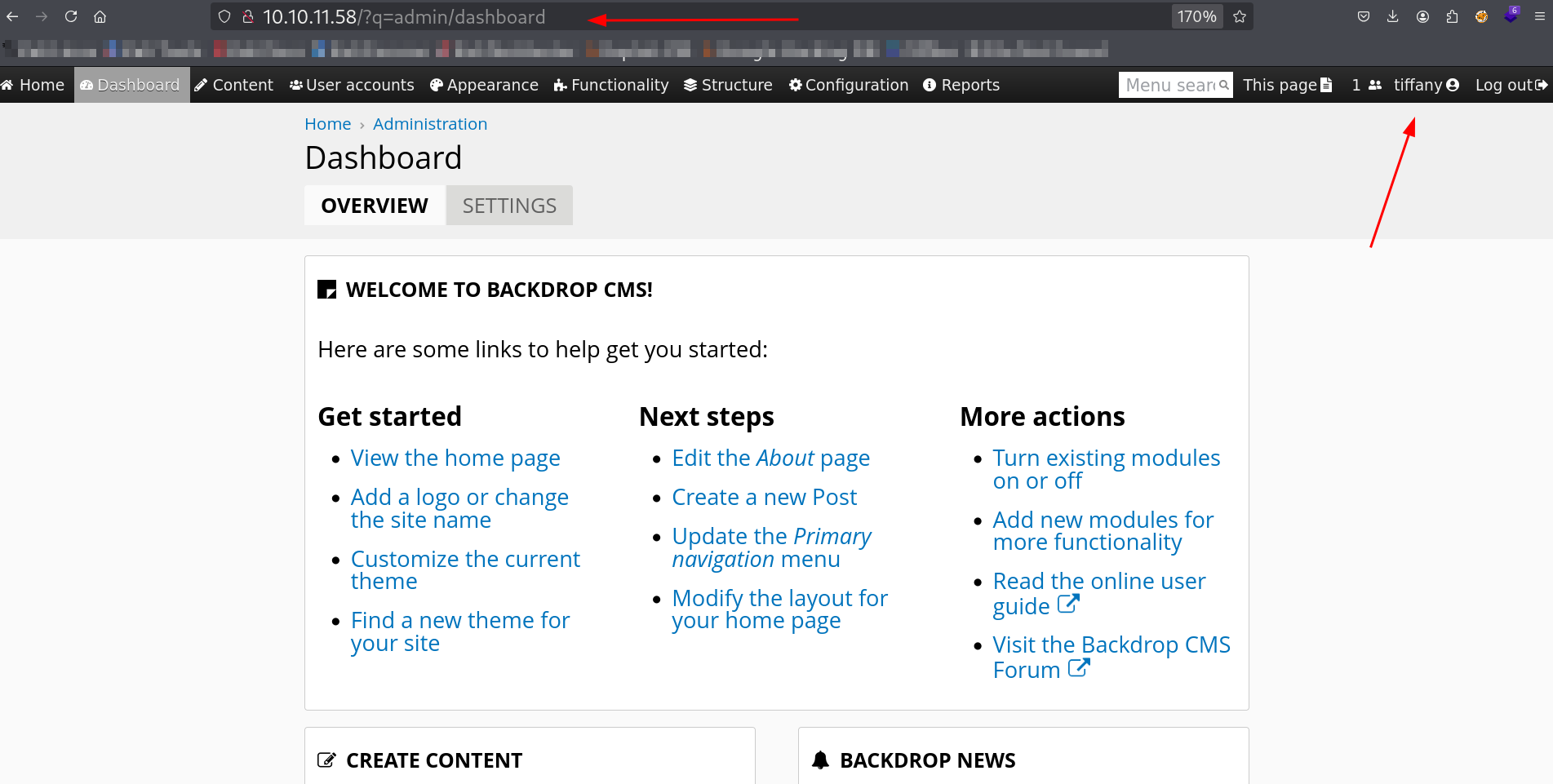1553x784 pixels.
Task: Click View the home page link
Action: point(455,458)
